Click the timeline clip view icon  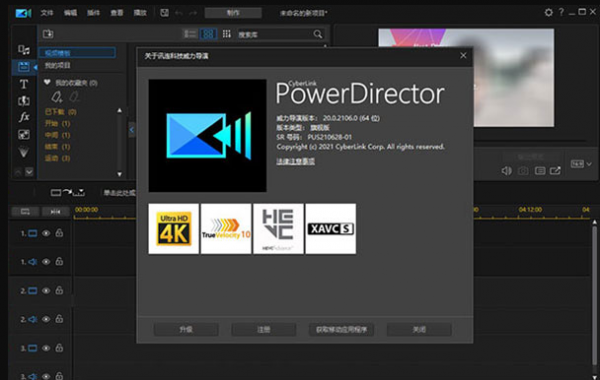click(x=25, y=212)
